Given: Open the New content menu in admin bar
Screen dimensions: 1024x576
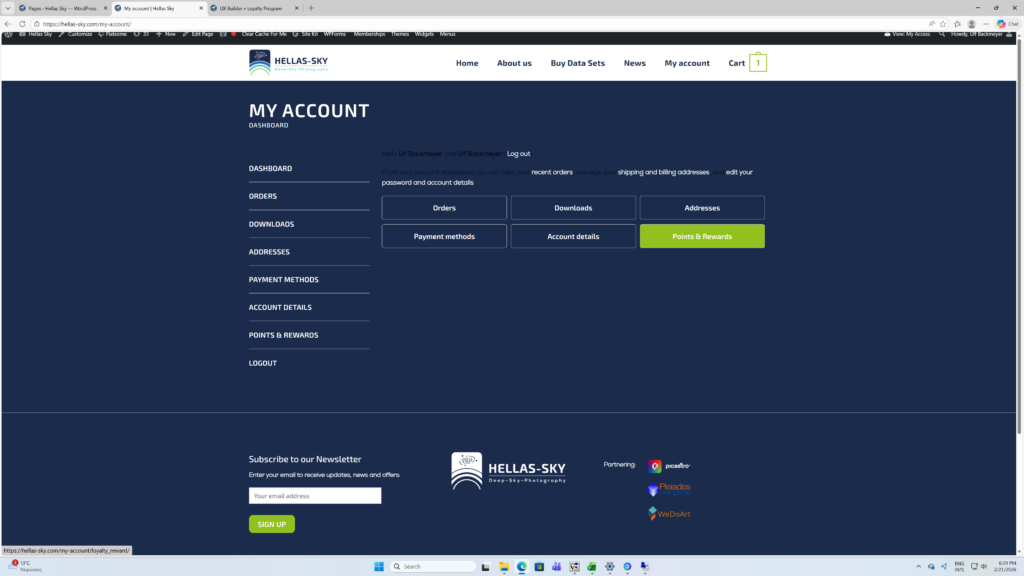Looking at the screenshot, I should (x=165, y=34).
